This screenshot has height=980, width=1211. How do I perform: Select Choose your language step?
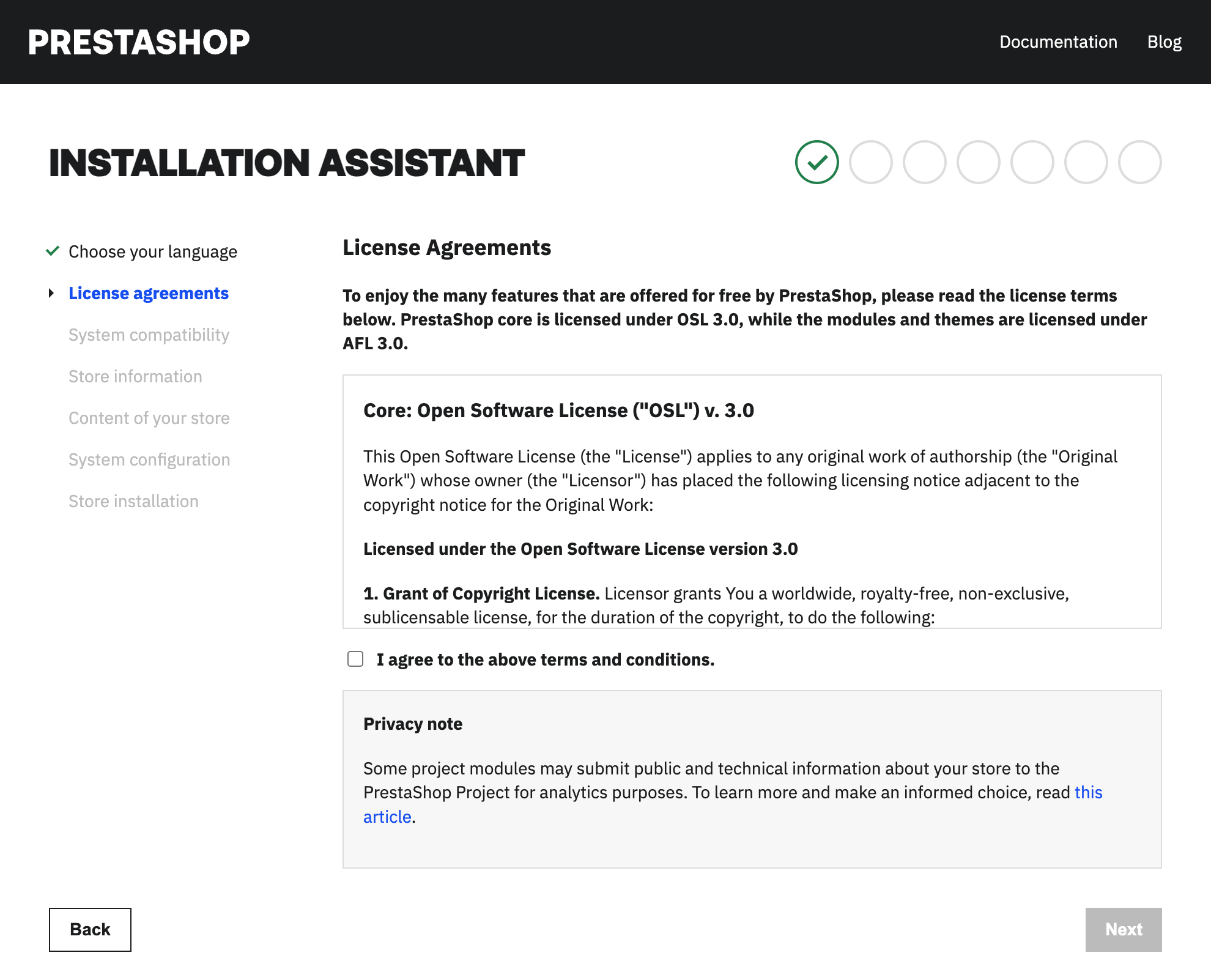click(152, 251)
